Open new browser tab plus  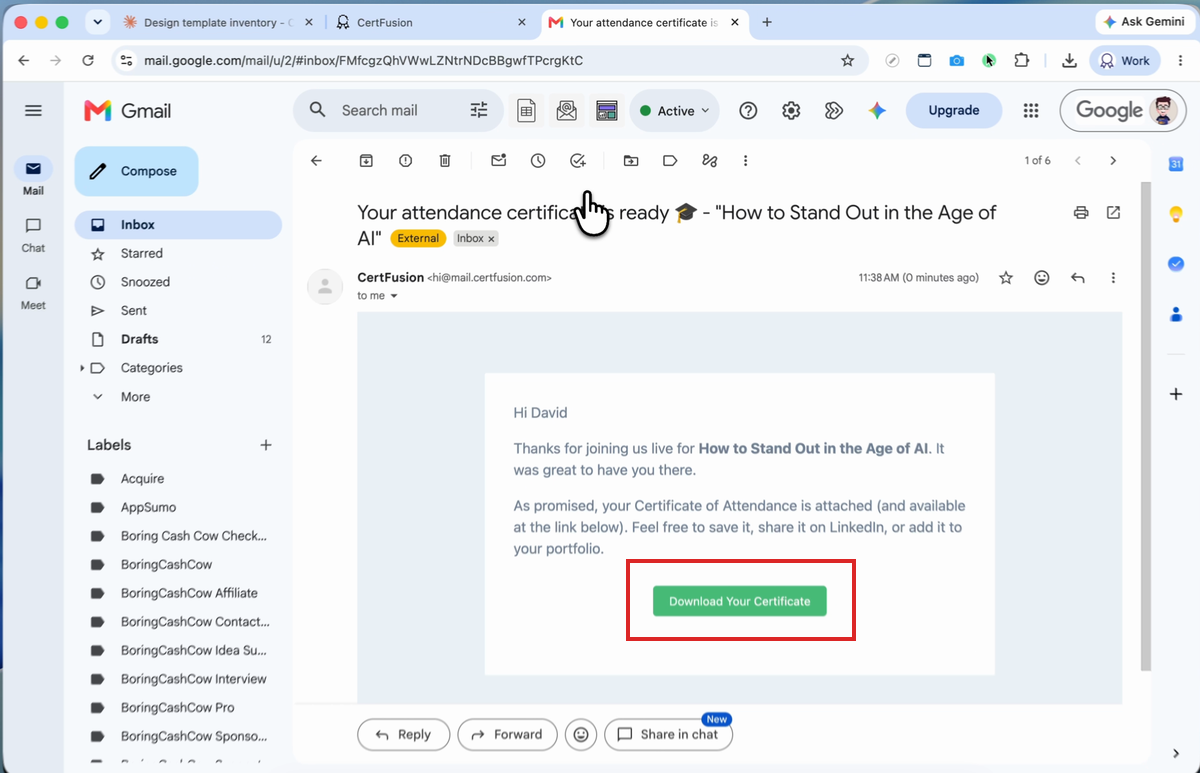(767, 22)
